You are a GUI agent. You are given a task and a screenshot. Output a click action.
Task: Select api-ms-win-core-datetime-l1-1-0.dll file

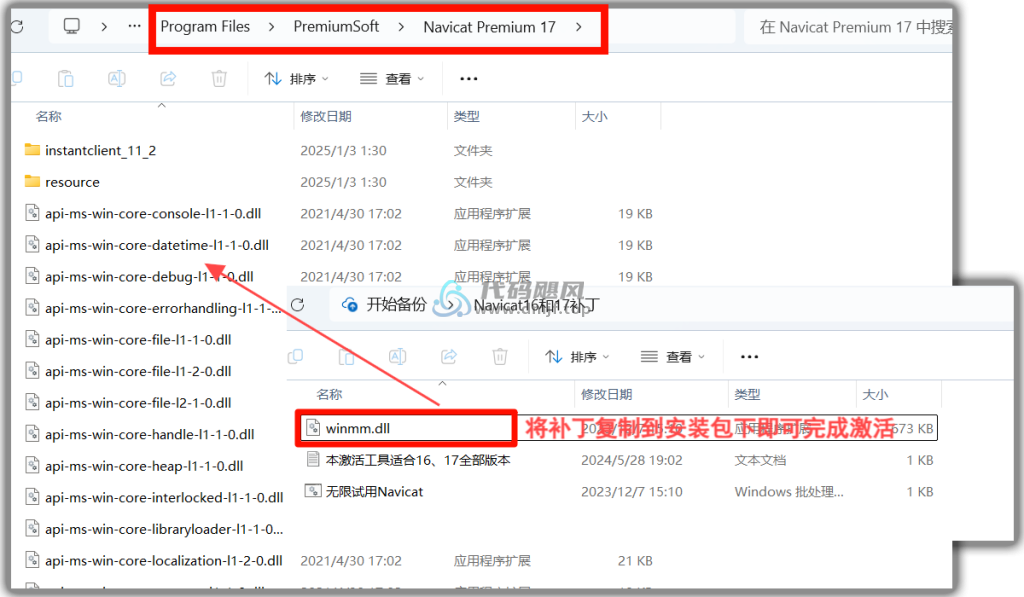157,245
